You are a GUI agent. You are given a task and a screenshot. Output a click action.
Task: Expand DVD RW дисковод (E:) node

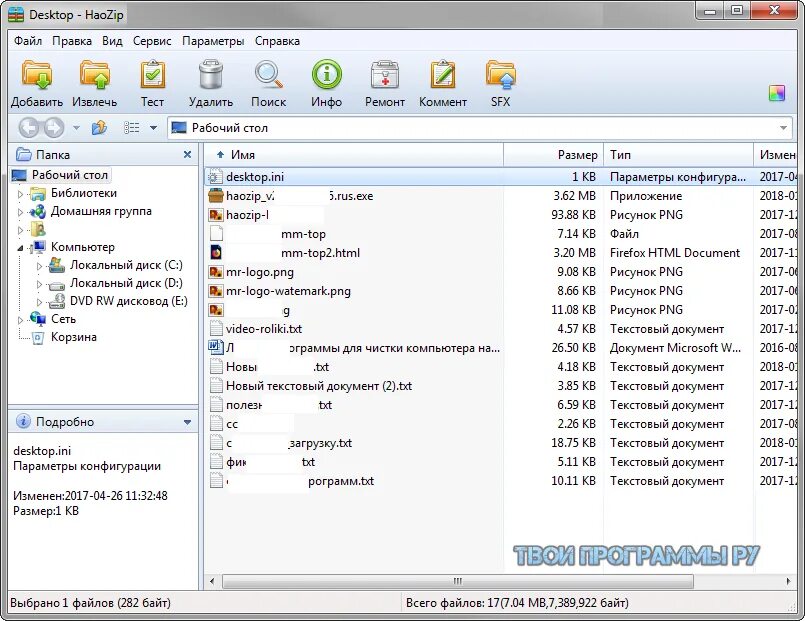(39, 302)
